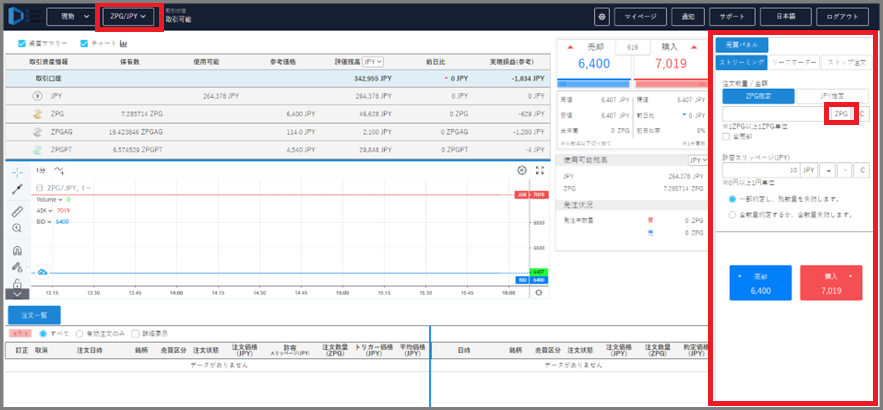Screen dimensions: 883x410
Task: Click the bar chart icon next to チャート
Action: pos(124,43)
